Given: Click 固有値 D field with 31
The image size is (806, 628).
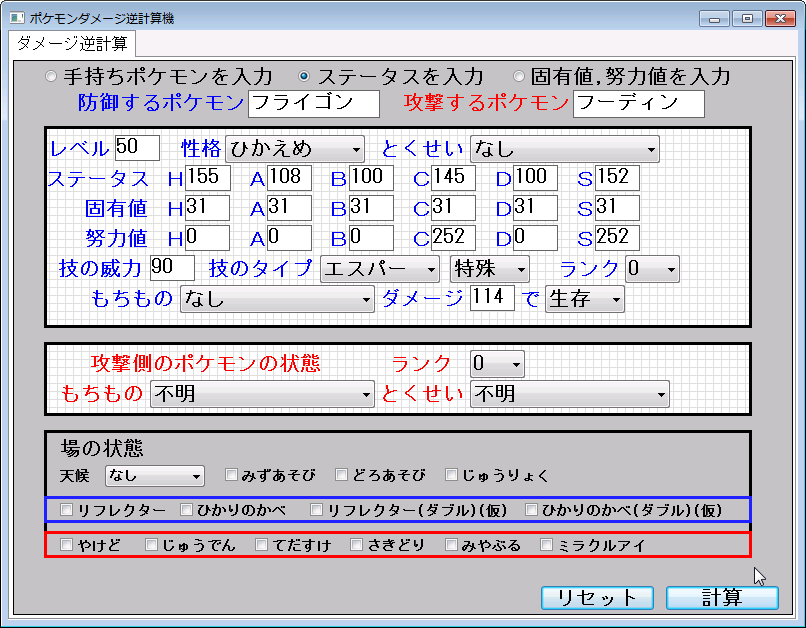Looking at the screenshot, I should (535, 208).
